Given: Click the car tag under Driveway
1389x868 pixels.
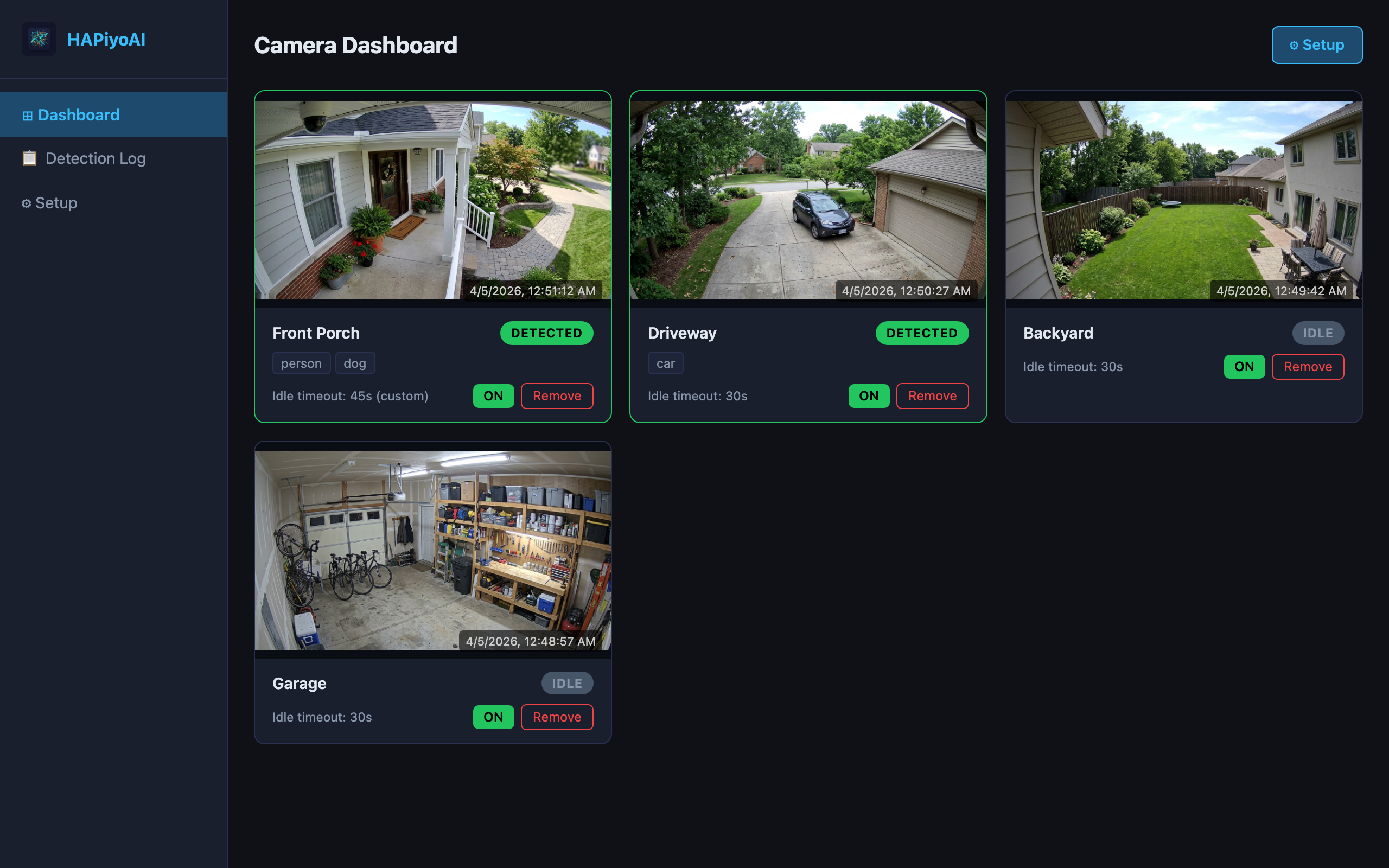Looking at the screenshot, I should 665,363.
